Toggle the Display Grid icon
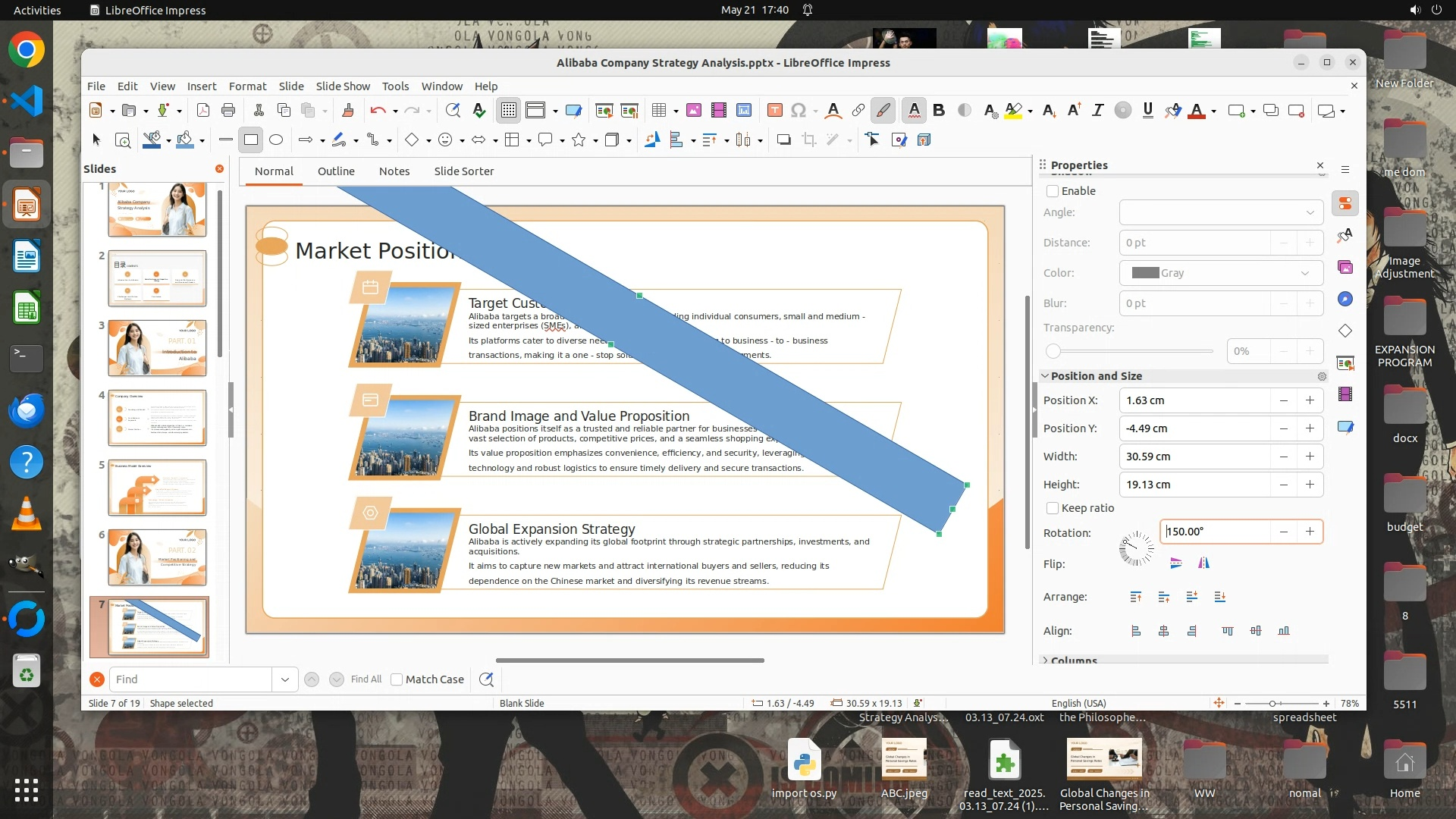This screenshot has height=819, width=1456. click(x=508, y=111)
